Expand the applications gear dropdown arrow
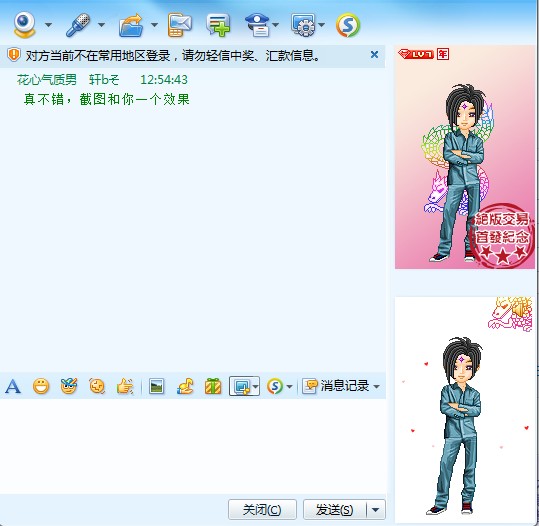Viewport: 539px width, 526px height. 321,25
